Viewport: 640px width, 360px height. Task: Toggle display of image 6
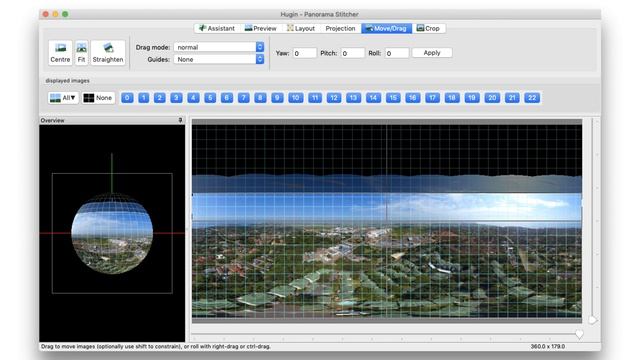227,98
